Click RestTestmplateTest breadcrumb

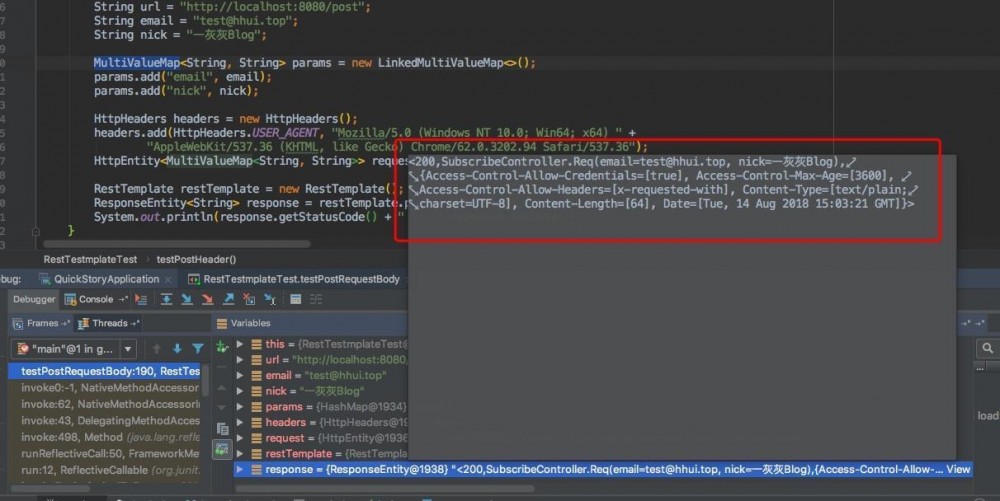click(90, 259)
